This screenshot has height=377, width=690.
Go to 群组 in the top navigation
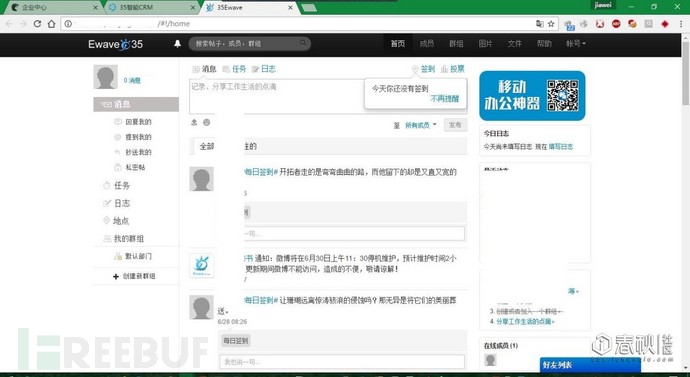click(456, 44)
